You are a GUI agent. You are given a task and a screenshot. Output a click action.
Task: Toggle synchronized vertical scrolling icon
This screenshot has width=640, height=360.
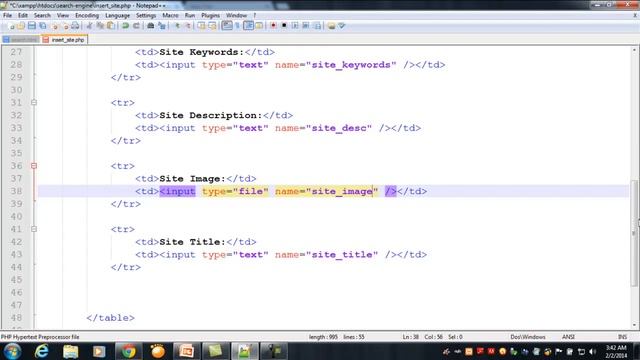click(x=202, y=26)
